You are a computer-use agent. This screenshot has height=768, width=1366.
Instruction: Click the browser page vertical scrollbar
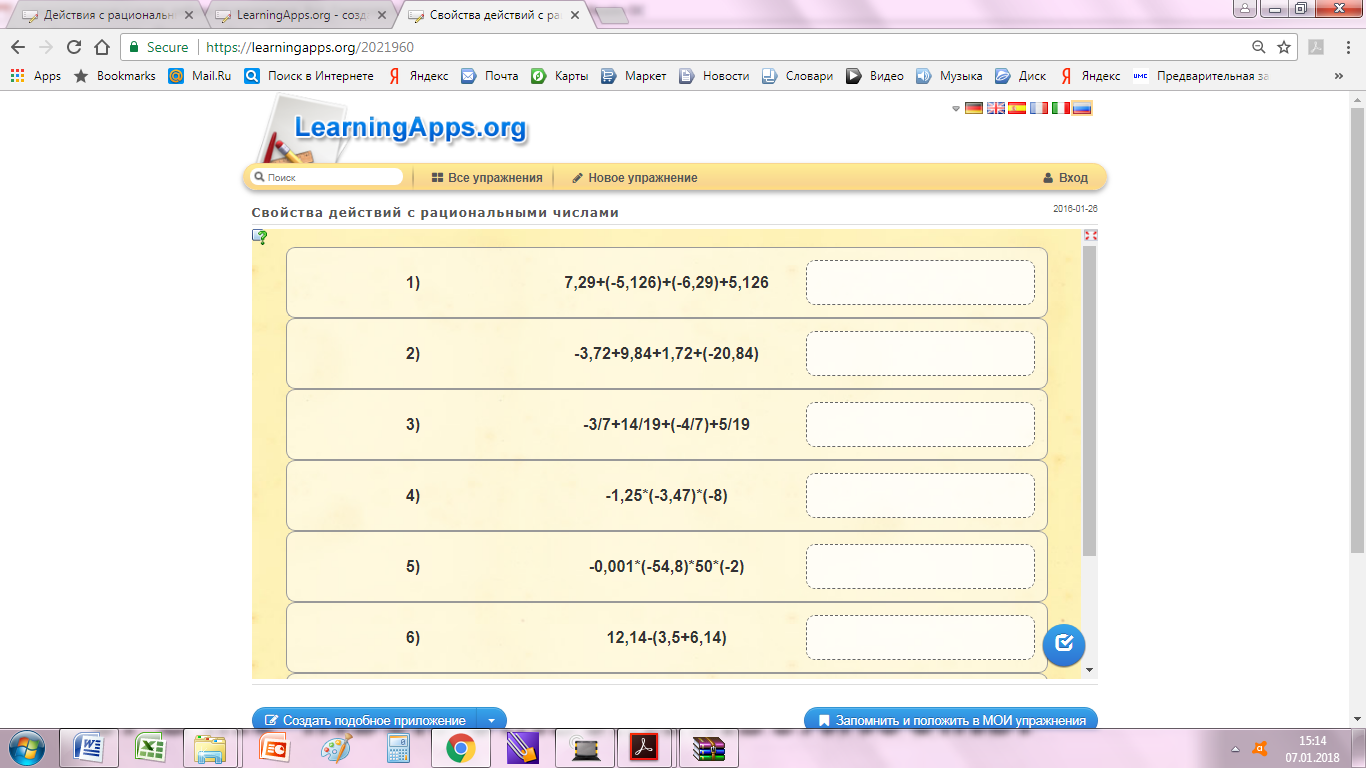tap(1357, 330)
